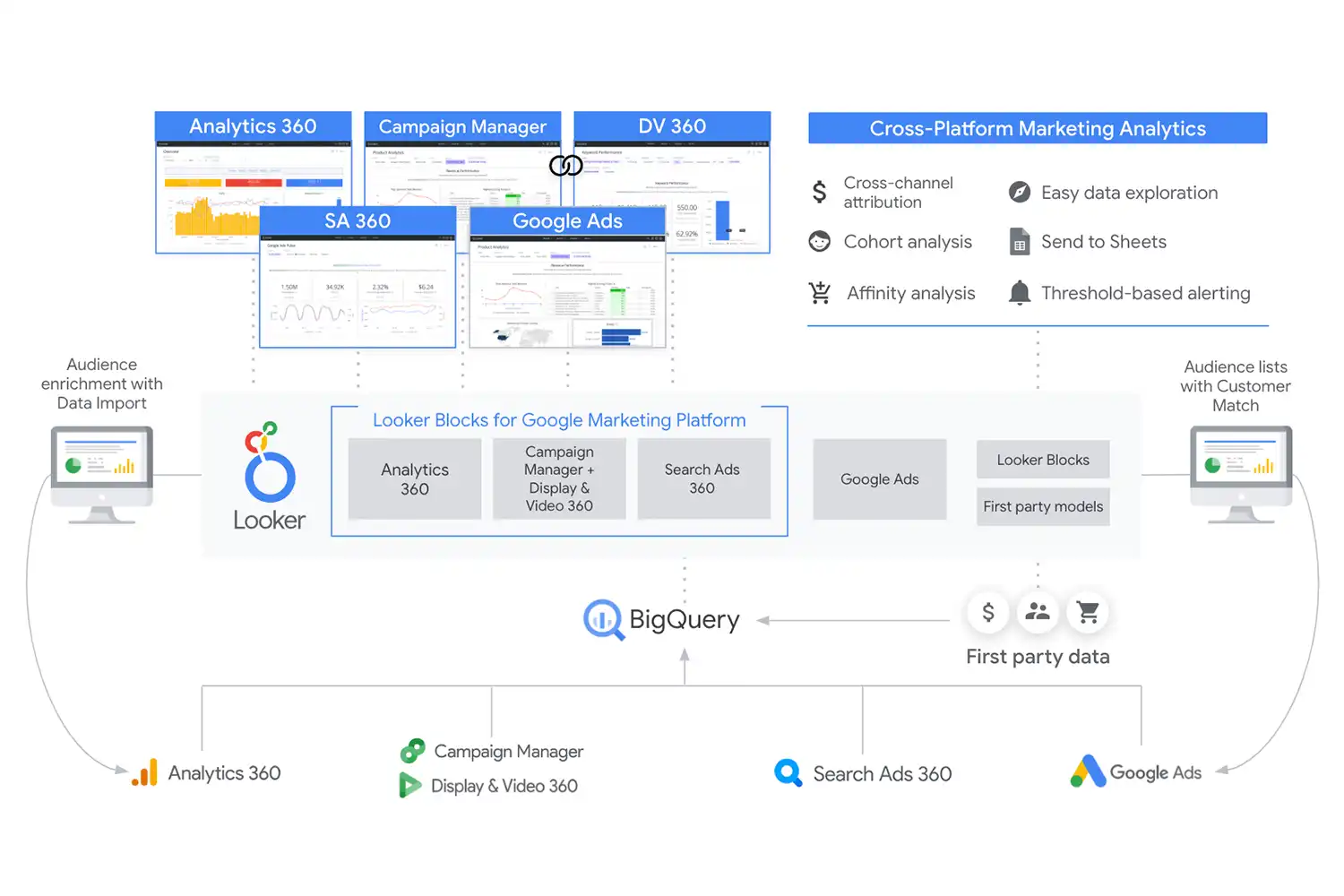Click the Easy data exploration compass icon
The width and height of the screenshot is (1344, 896).
[x=1019, y=193]
